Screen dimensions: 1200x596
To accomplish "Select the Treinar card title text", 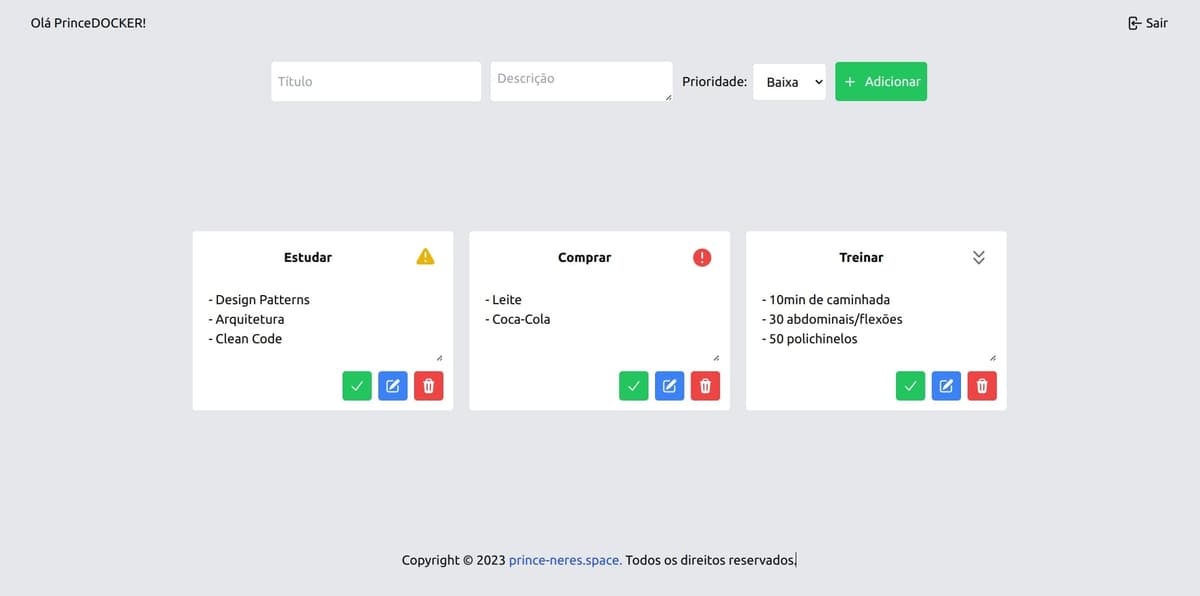I will [861, 257].
